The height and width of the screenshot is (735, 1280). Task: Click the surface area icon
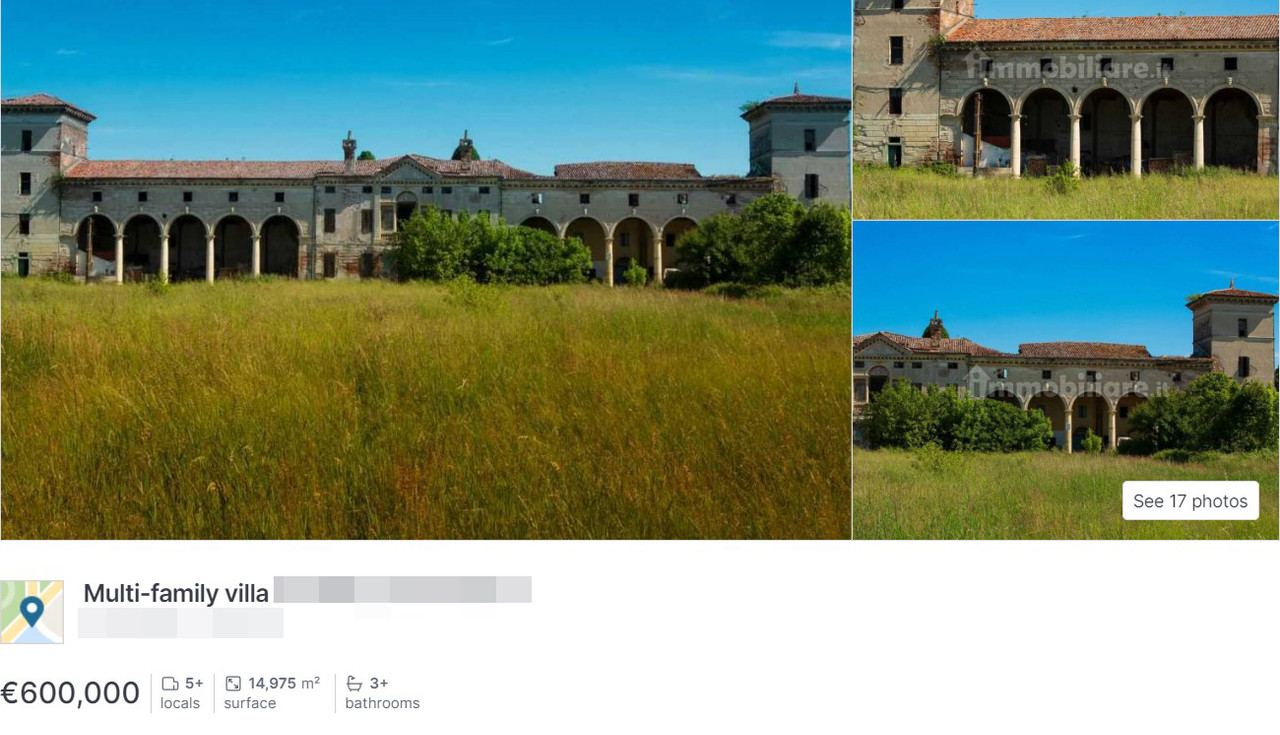click(x=233, y=684)
